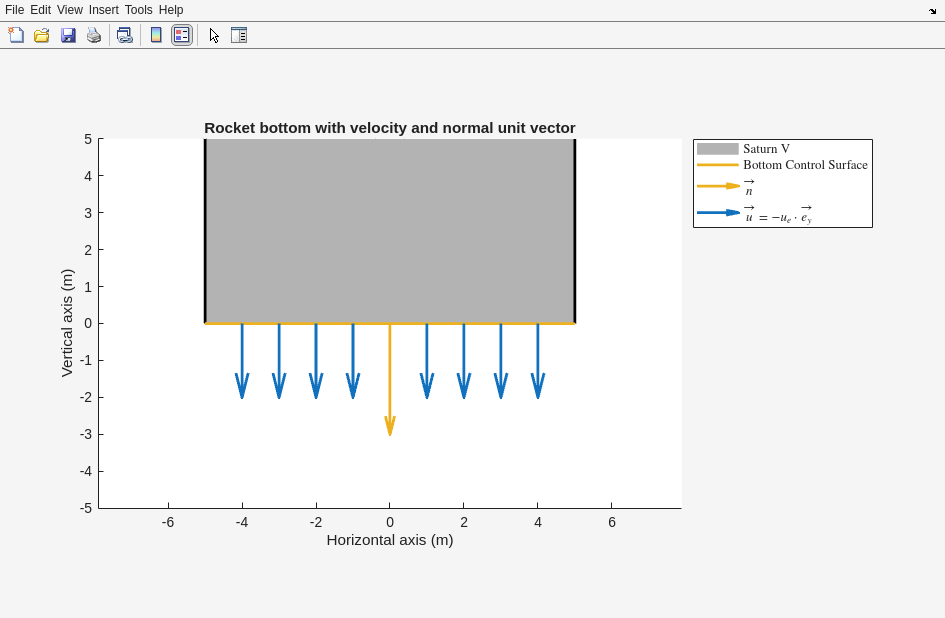Open the Property Inspector icon
The width and height of the screenshot is (945, 618).
tap(239, 35)
